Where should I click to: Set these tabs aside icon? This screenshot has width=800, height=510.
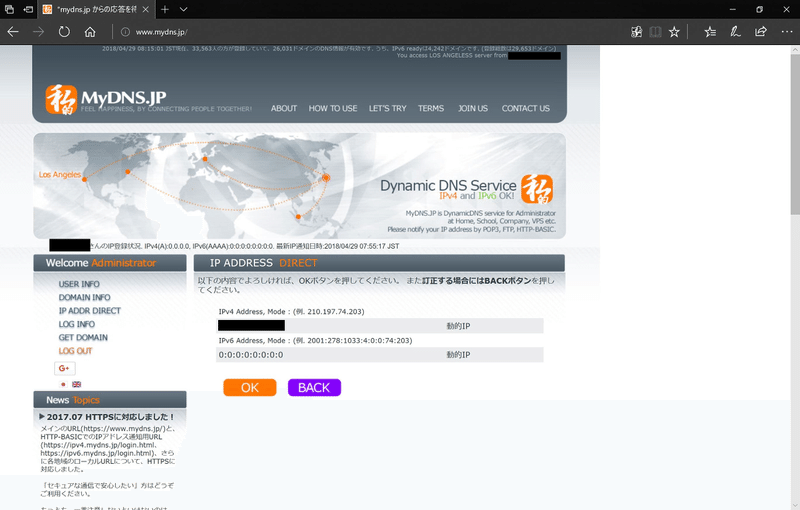[x=29, y=9]
